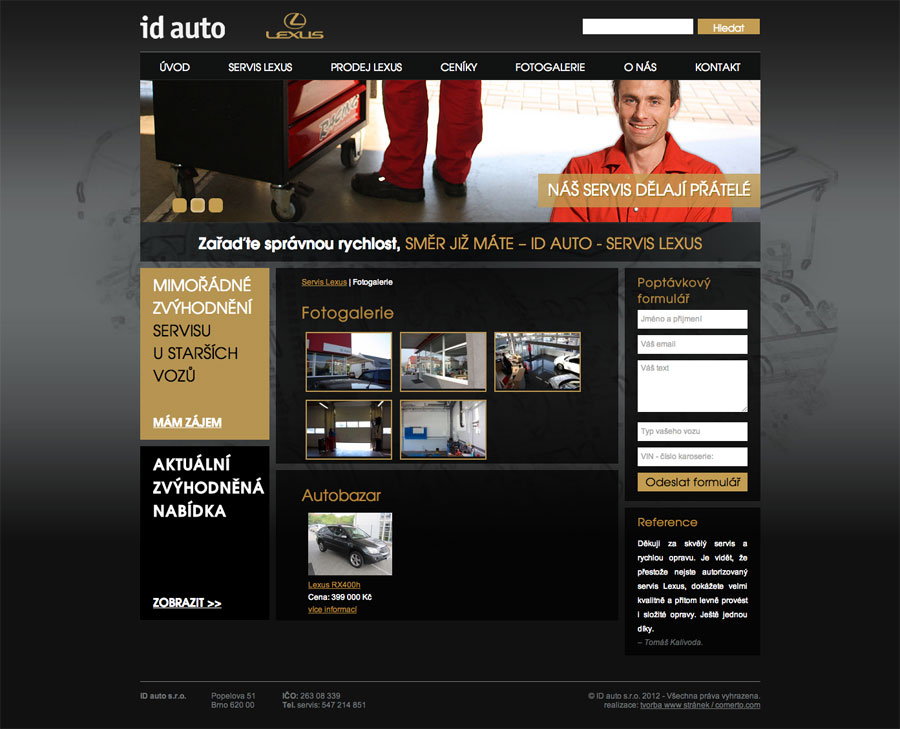Click the NÁŠ SERVIS DĚLAJÍ PŘÁTELÉ banner caption
Viewport: 900px width, 729px height.
click(x=649, y=190)
